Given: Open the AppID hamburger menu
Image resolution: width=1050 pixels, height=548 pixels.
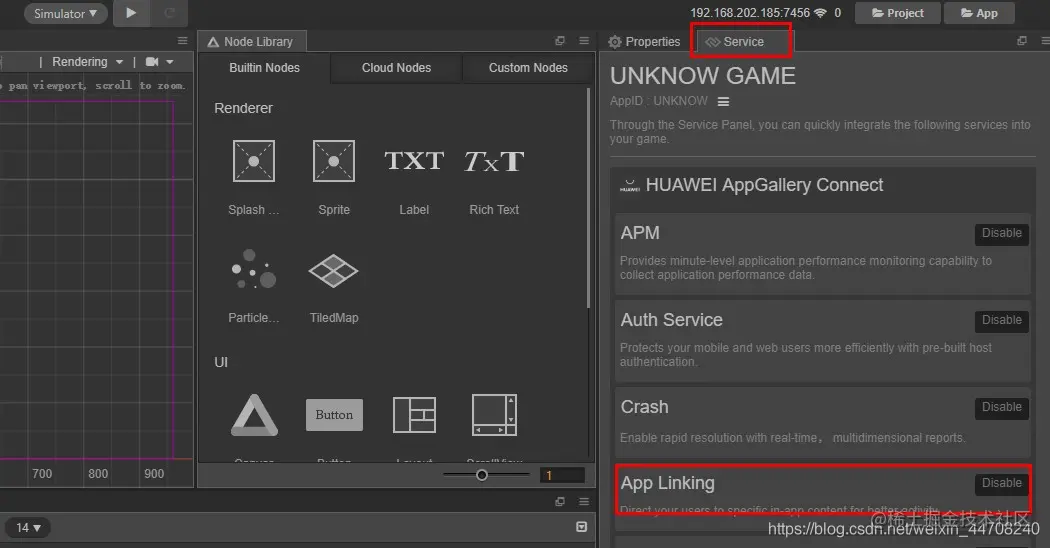Looking at the screenshot, I should (723, 102).
